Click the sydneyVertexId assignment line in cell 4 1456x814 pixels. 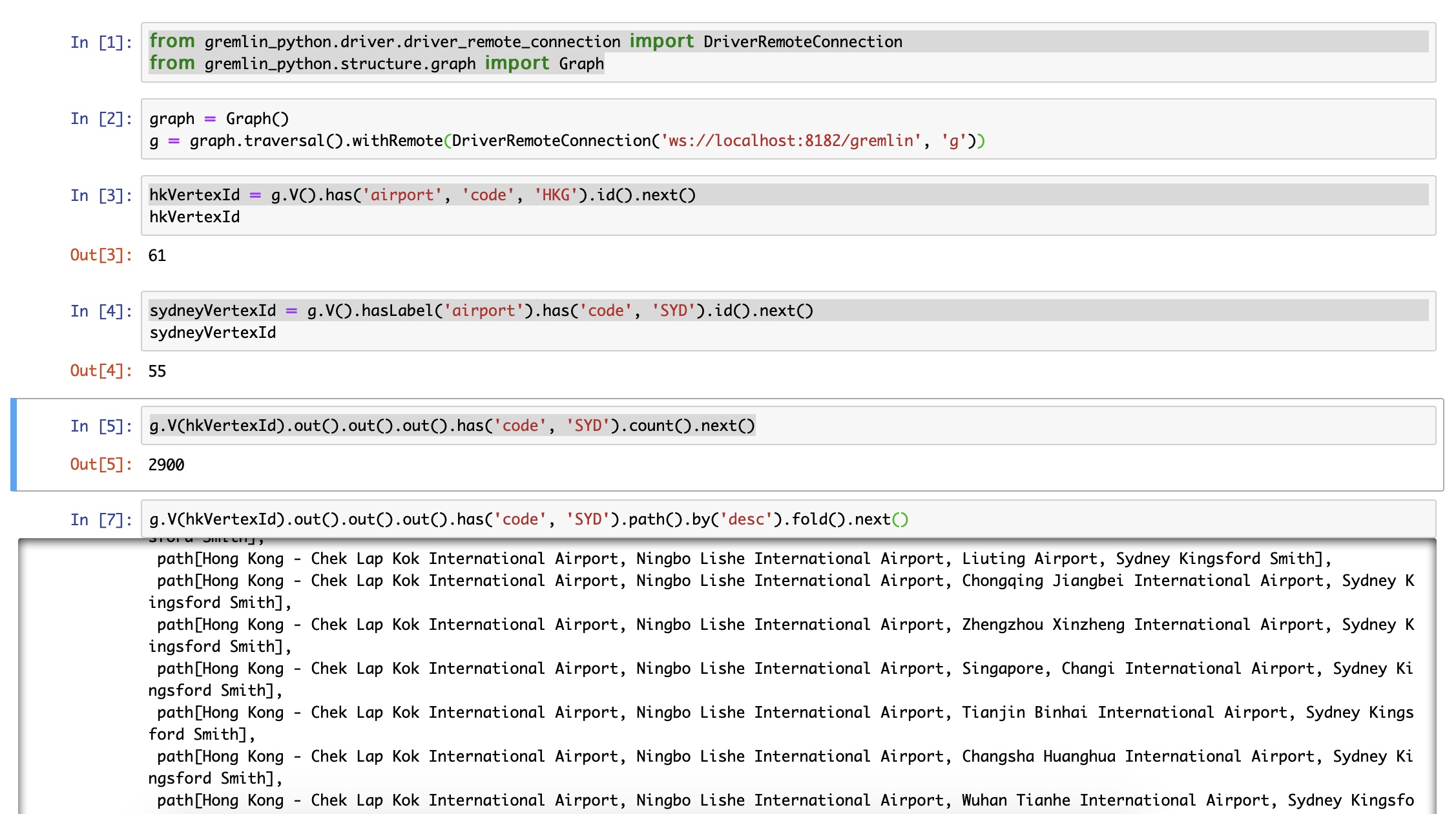pyautogui.click(x=481, y=311)
